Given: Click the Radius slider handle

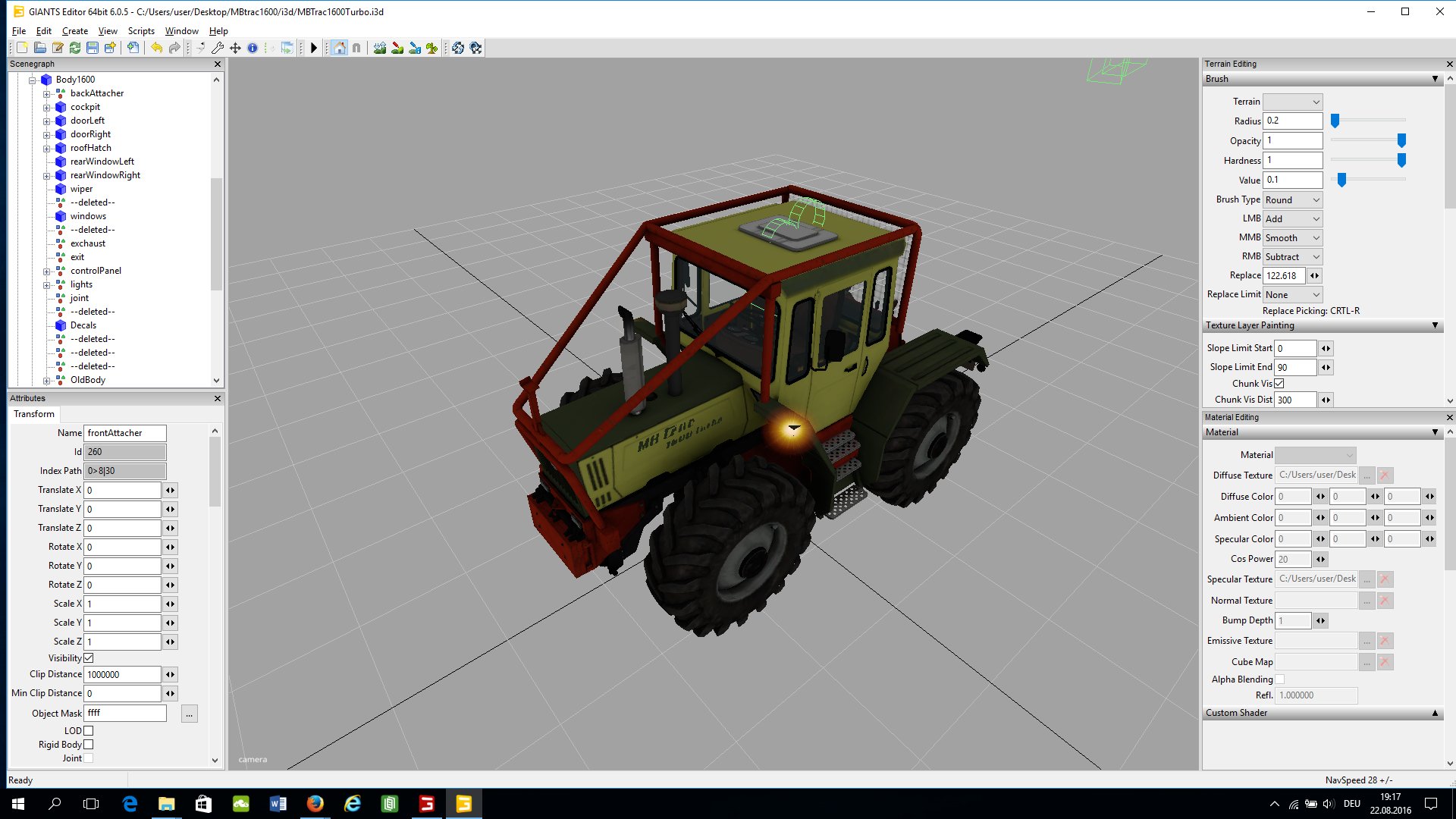Looking at the screenshot, I should [1335, 121].
